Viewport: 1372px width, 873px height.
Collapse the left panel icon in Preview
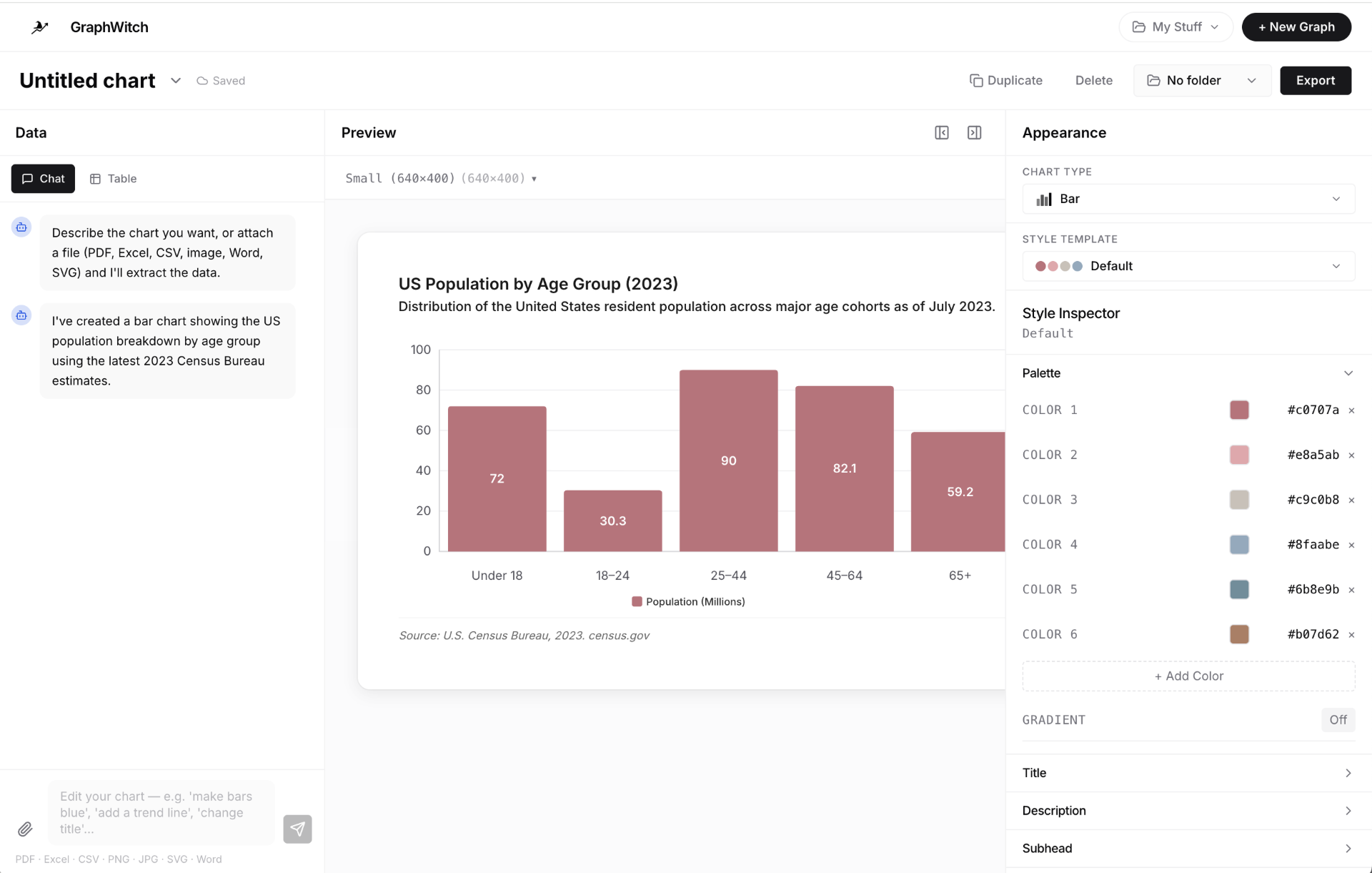pyautogui.click(x=942, y=132)
